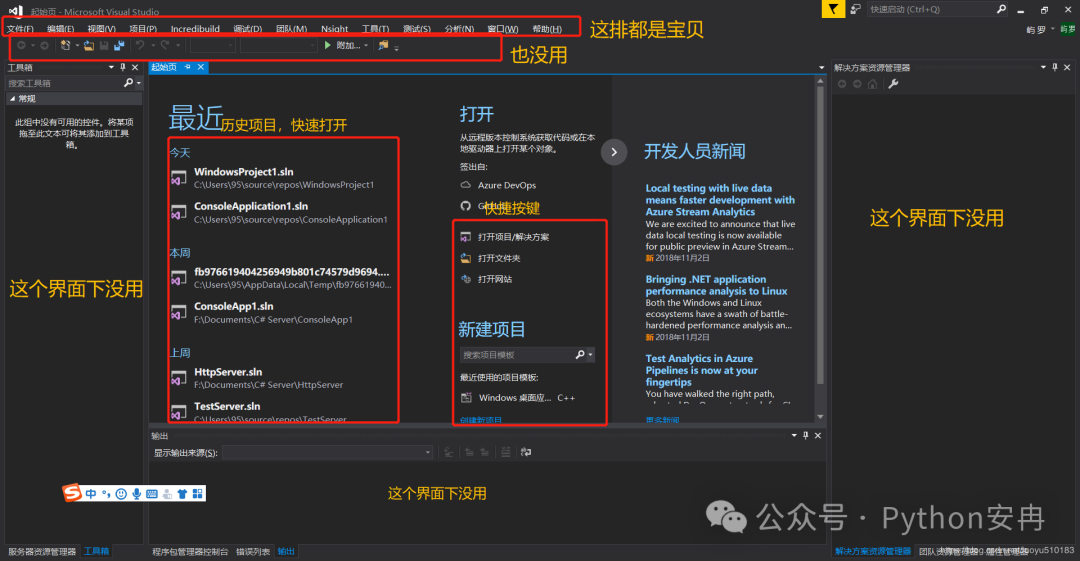This screenshot has height=561, width=1080.
Task: Click the Open File toolbar icon
Action: coord(89,46)
